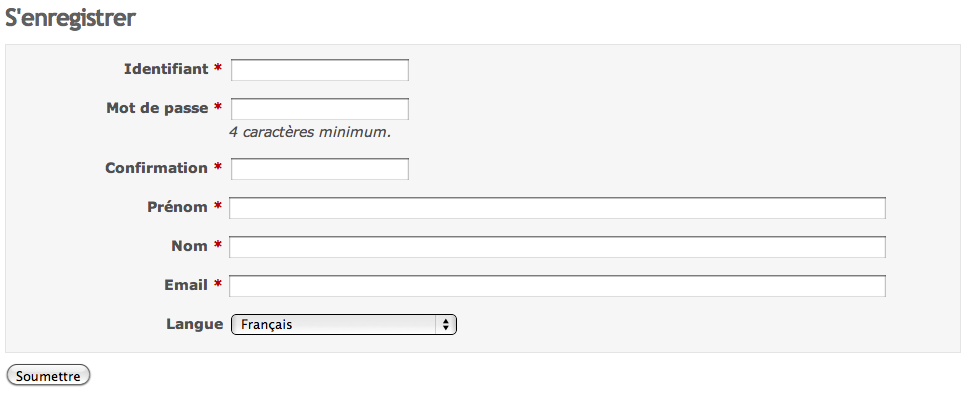The width and height of the screenshot is (966, 395).
Task: Click the Prénom label
Action: 177,207
